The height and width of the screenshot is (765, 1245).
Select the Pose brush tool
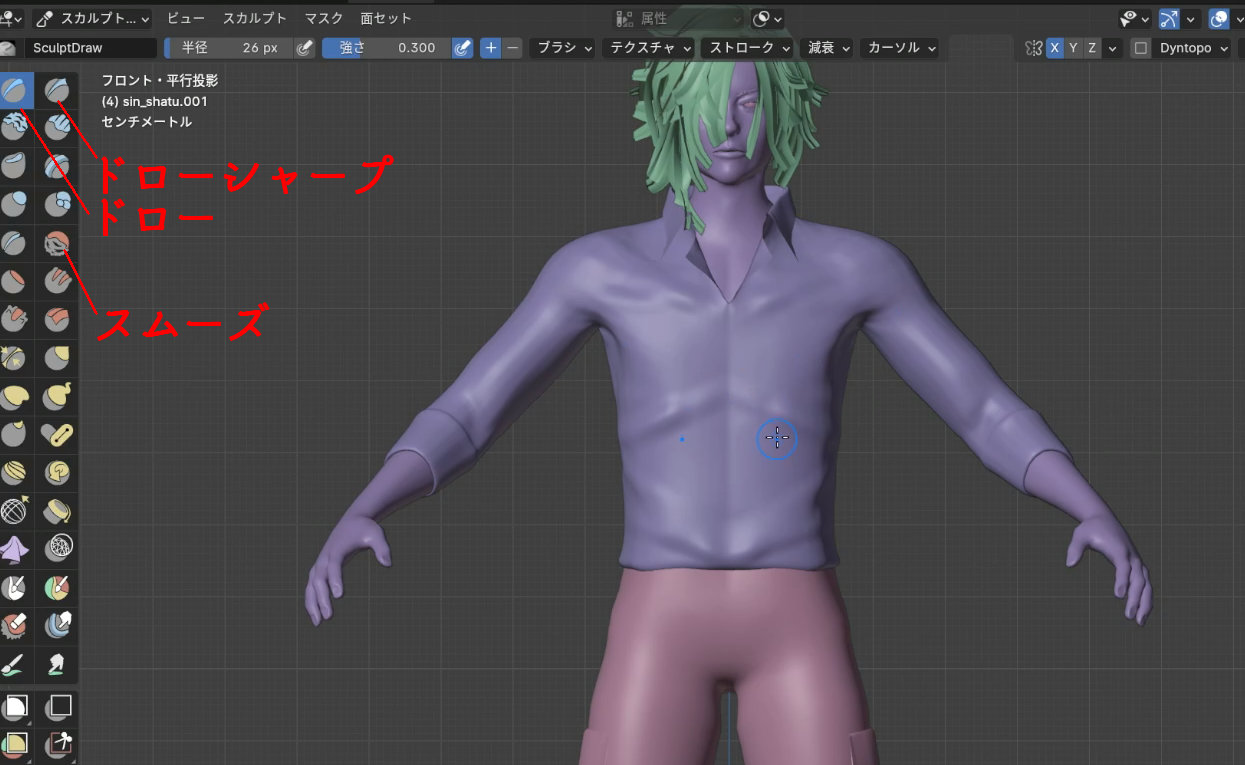(x=56, y=434)
